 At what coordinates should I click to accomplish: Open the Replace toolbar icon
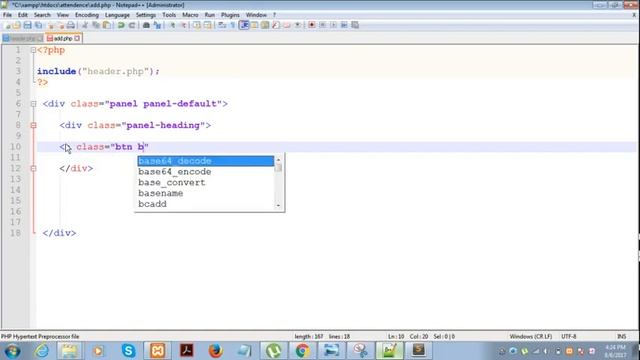[x=157, y=25]
